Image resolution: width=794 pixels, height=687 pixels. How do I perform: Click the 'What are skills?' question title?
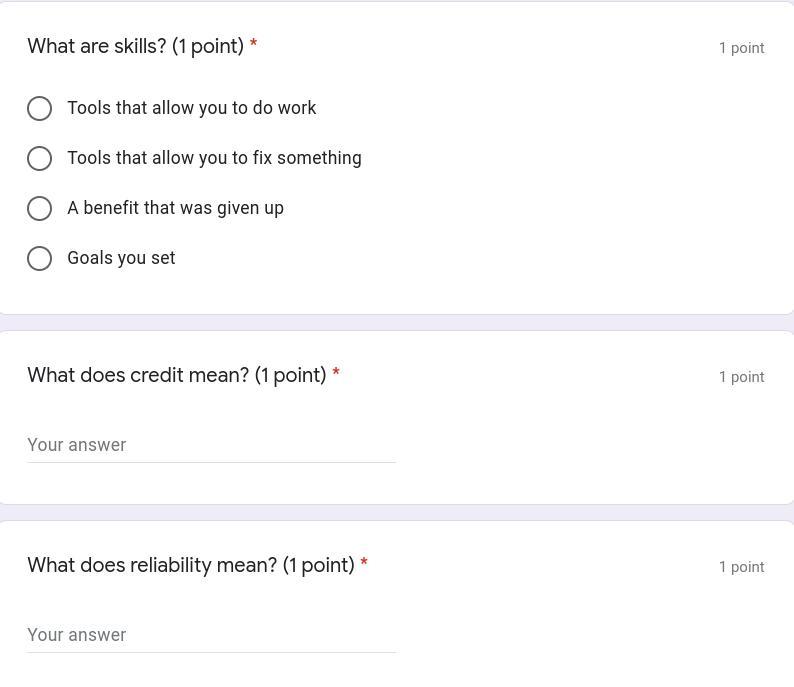pos(136,47)
